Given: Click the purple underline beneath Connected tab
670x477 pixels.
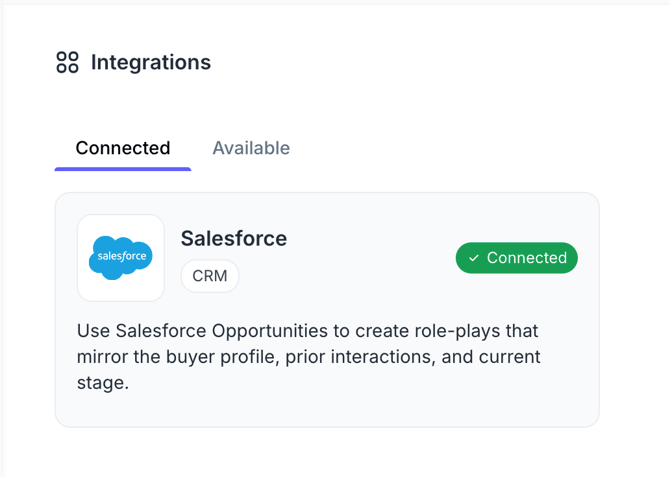Looking at the screenshot, I should [x=123, y=169].
